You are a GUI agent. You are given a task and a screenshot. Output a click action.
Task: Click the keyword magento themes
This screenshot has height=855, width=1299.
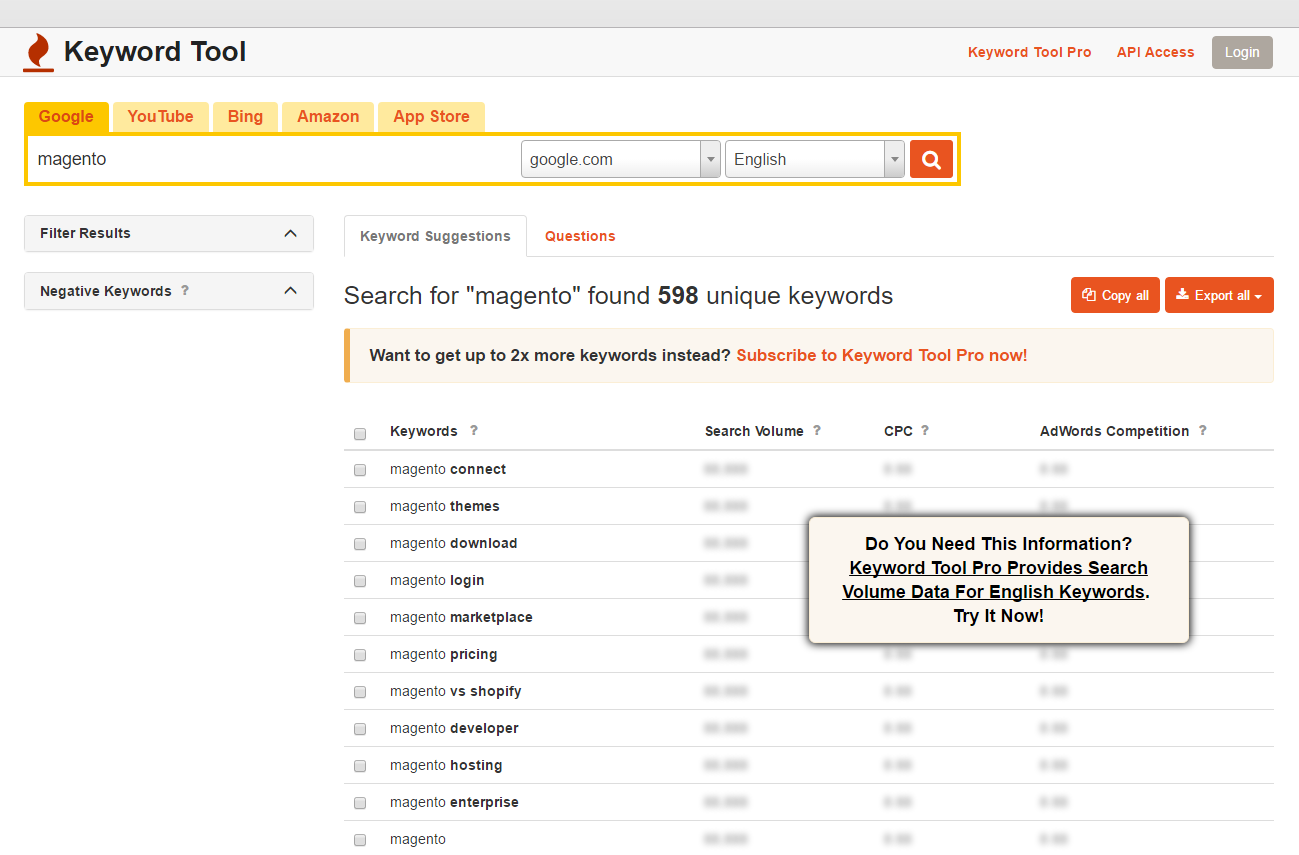click(445, 506)
